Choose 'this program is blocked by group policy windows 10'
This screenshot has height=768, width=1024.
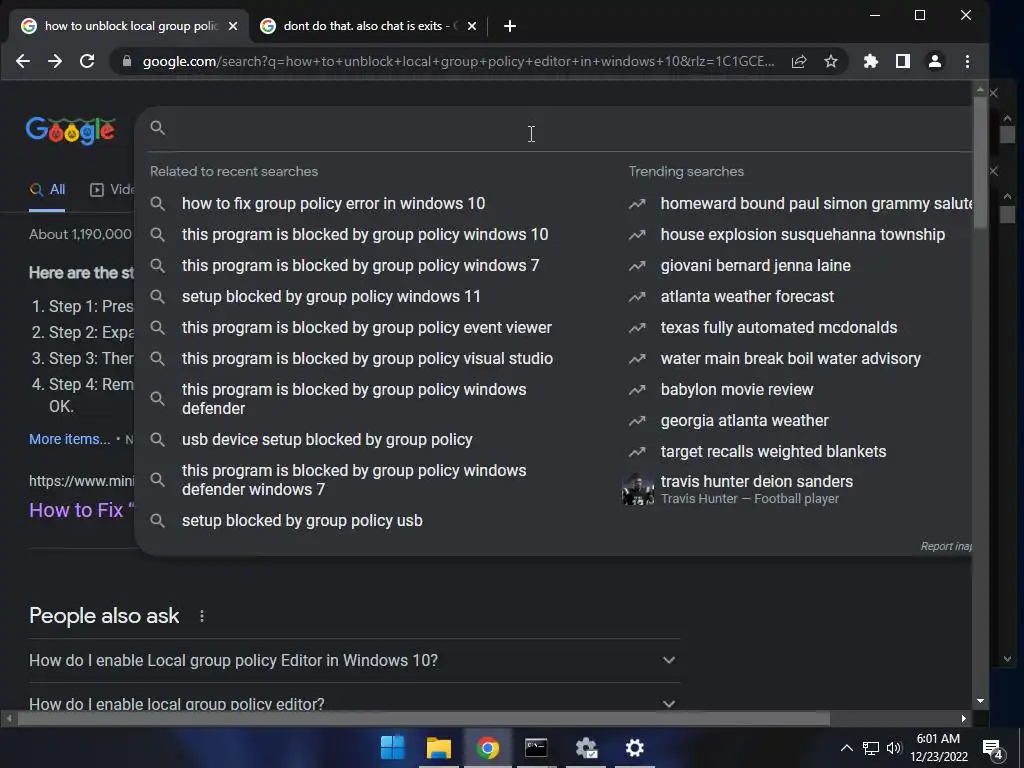pos(364,234)
